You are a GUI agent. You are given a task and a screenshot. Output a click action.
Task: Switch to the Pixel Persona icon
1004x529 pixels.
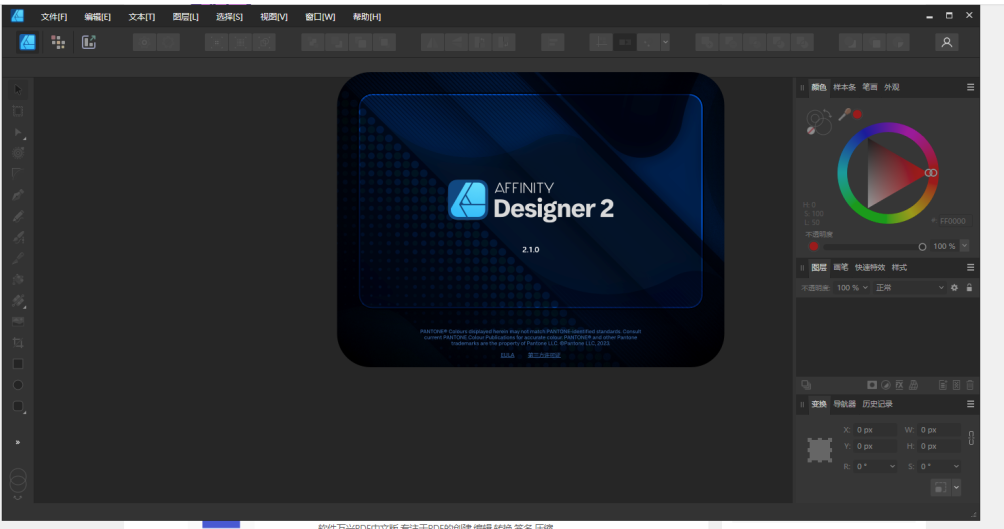(x=58, y=42)
